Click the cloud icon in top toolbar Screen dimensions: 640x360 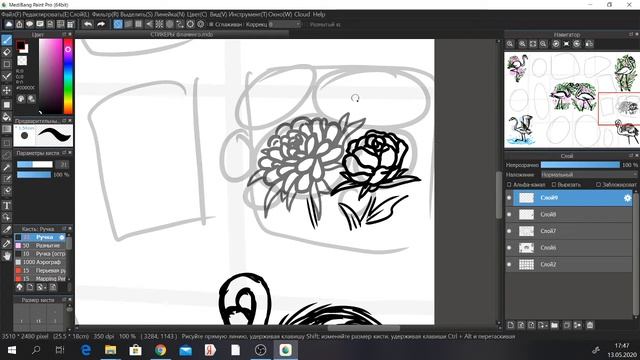[x=9, y=24]
